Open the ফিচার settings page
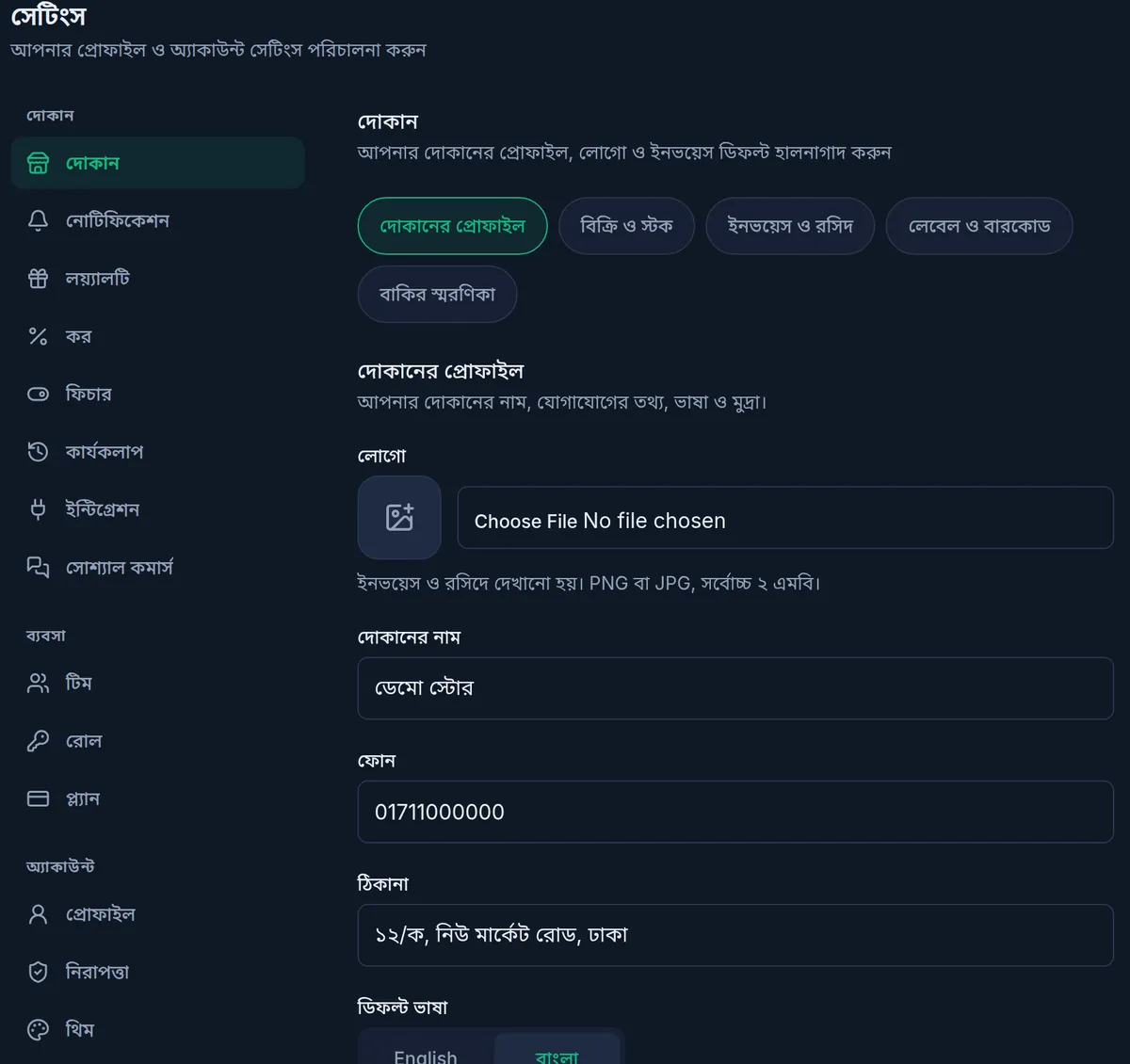The width and height of the screenshot is (1130, 1064). tap(158, 394)
